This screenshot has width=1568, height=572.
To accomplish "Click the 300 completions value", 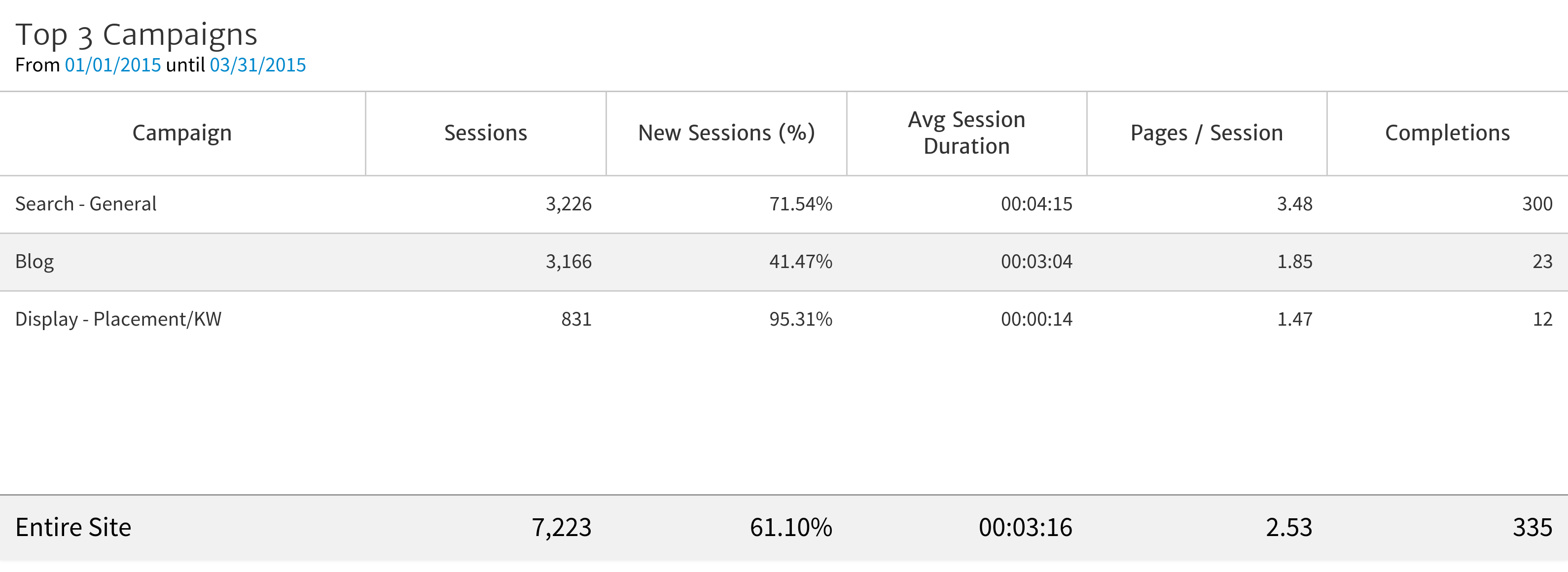I will tap(1537, 204).
